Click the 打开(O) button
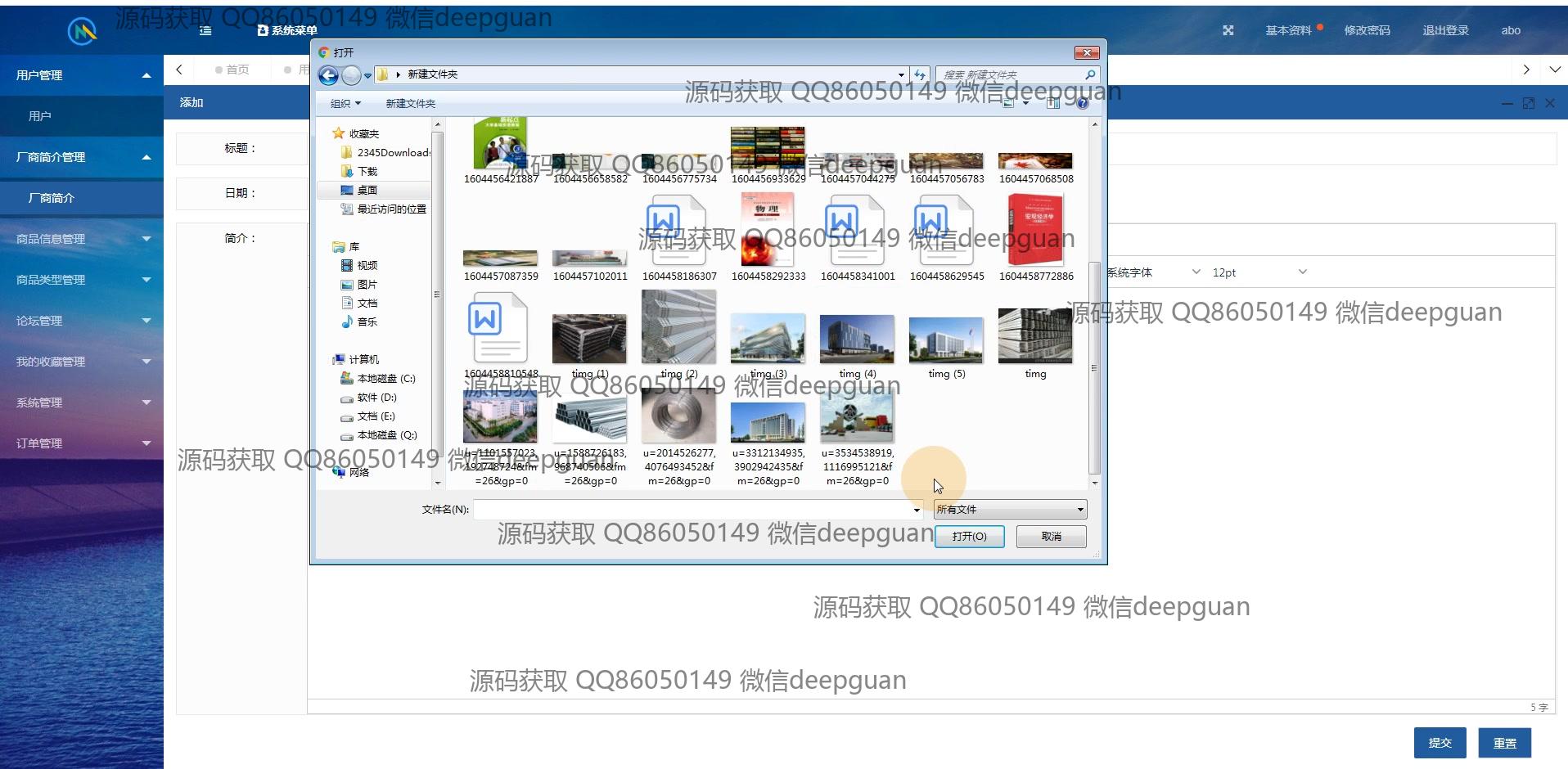The height and width of the screenshot is (769, 1568). [x=969, y=537]
